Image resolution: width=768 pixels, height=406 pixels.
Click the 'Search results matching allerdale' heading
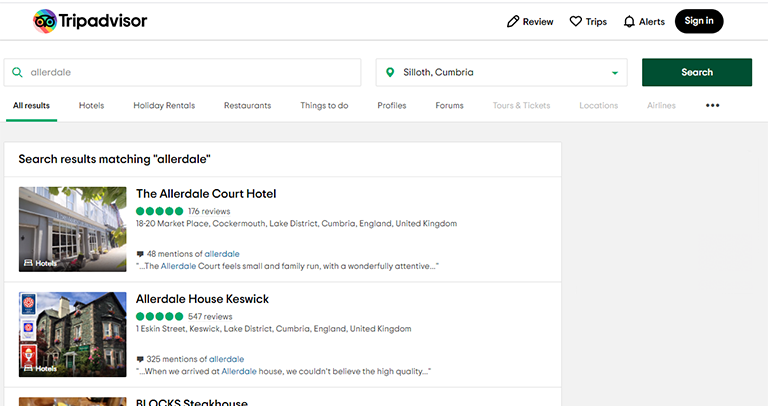[114, 159]
